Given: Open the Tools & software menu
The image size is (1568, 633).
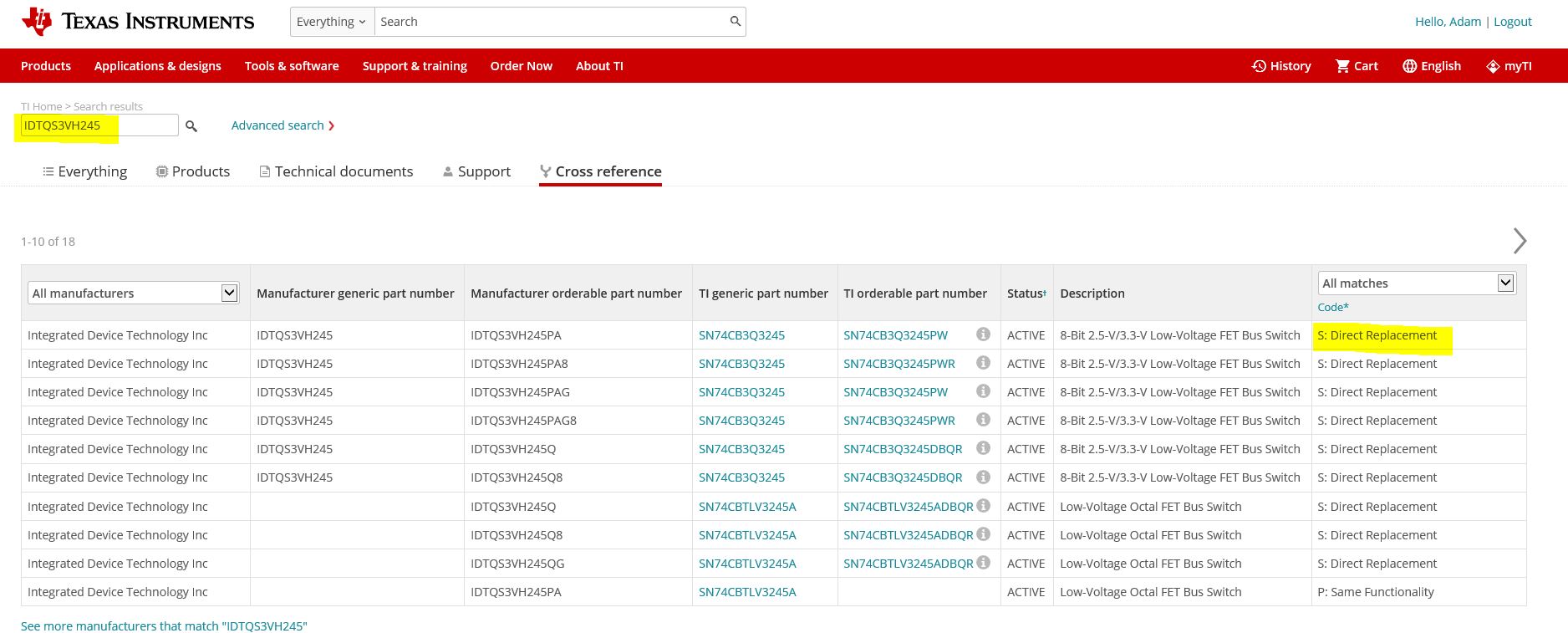Looking at the screenshot, I should click(x=292, y=66).
